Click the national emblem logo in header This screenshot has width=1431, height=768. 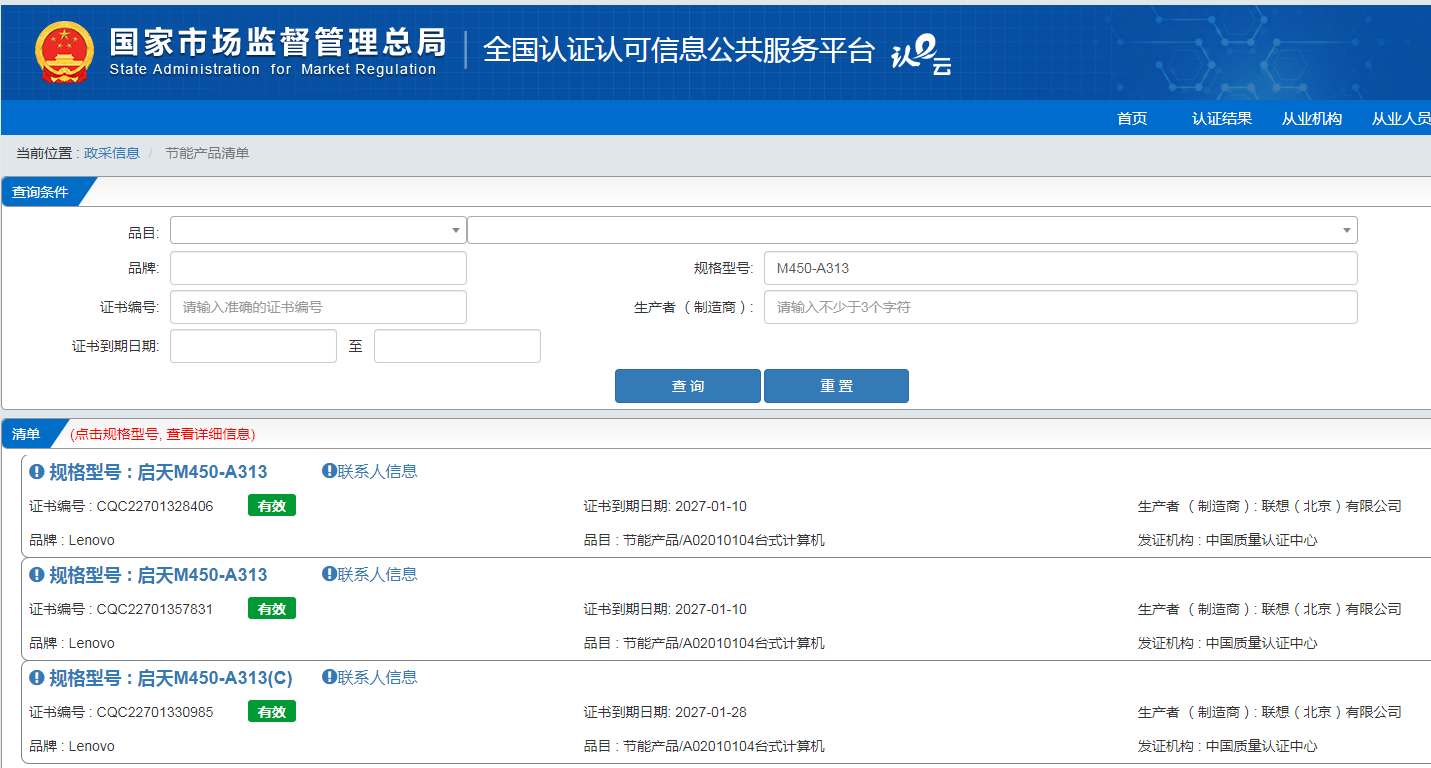[x=65, y=51]
